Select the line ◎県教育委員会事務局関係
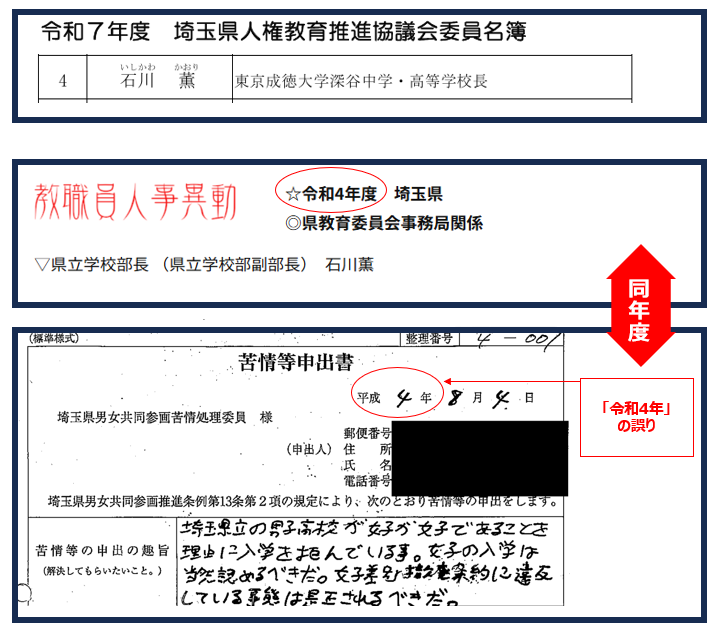This screenshot has height=627, width=712. (x=384, y=223)
